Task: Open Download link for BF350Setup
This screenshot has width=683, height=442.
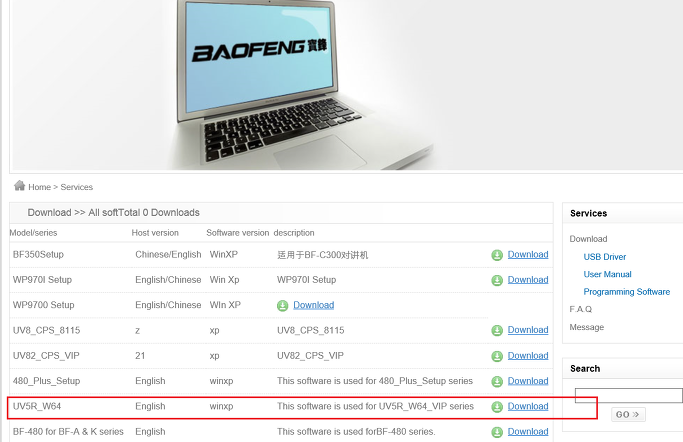Action: tap(528, 254)
